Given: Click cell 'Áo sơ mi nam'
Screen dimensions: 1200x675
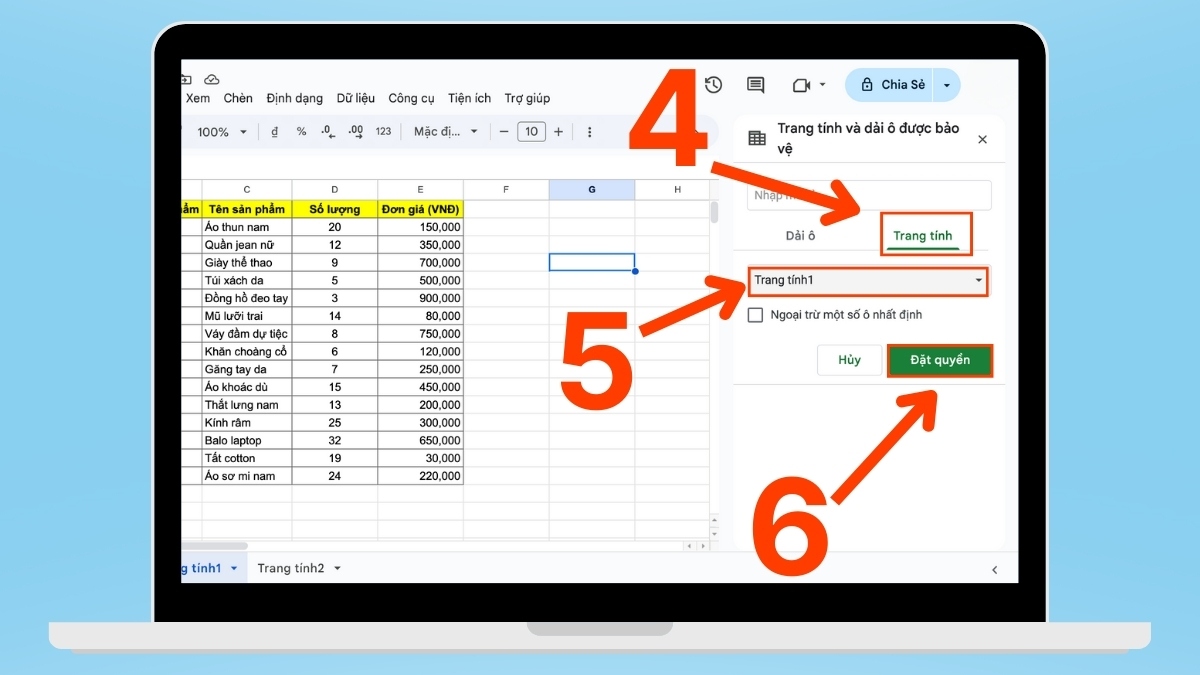Looking at the screenshot, I should tap(247, 476).
